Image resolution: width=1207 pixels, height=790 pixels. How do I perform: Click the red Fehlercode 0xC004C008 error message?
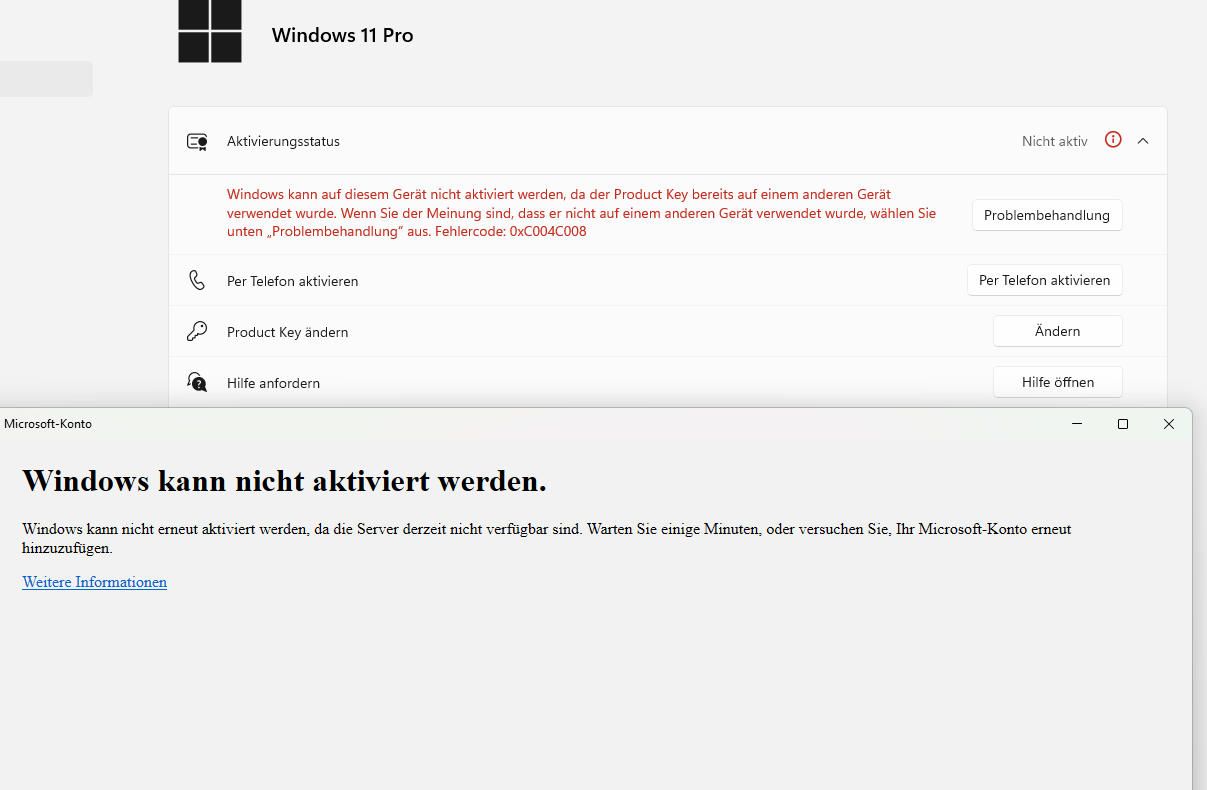tap(581, 213)
